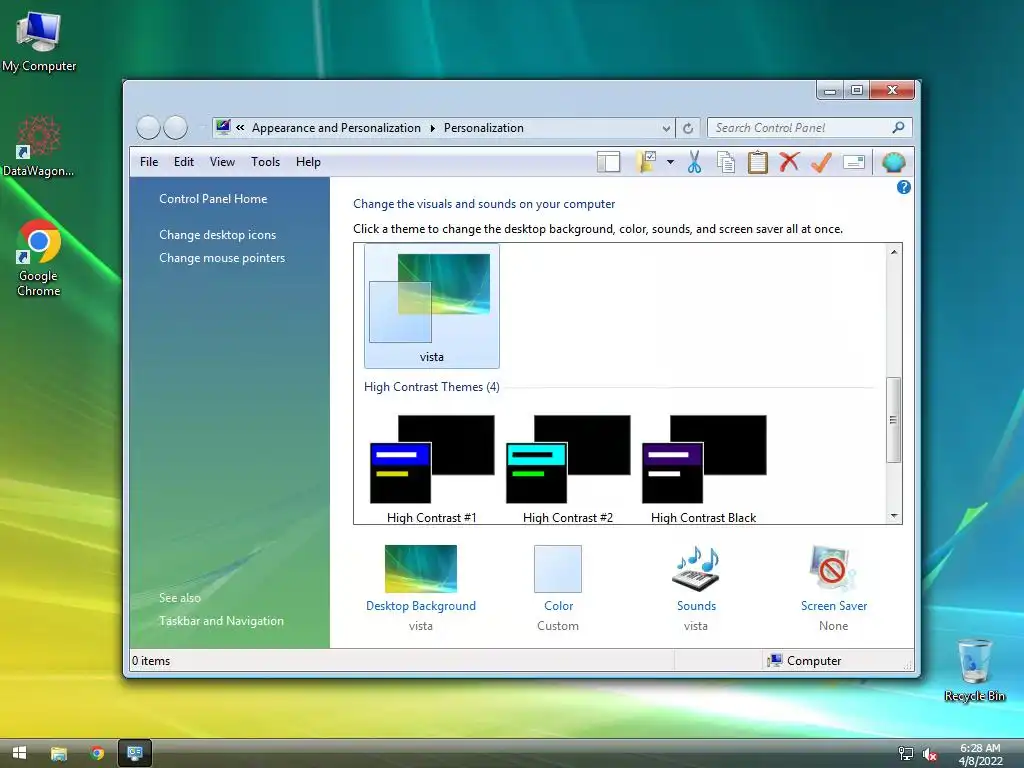Click the search magnifier icon
1024x768 pixels.
pos(898,127)
